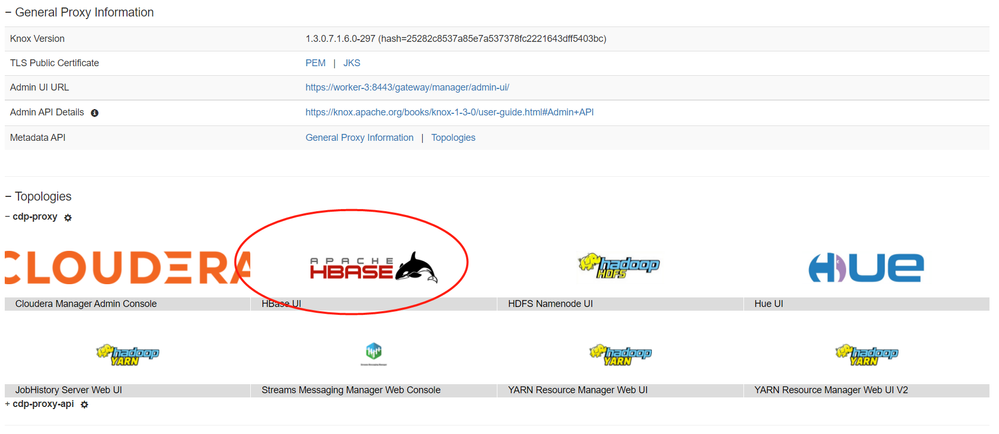This screenshot has height=434, width=999.
Task: Click YARN Resource Manager Web UI V2 logo
Action: [866, 356]
